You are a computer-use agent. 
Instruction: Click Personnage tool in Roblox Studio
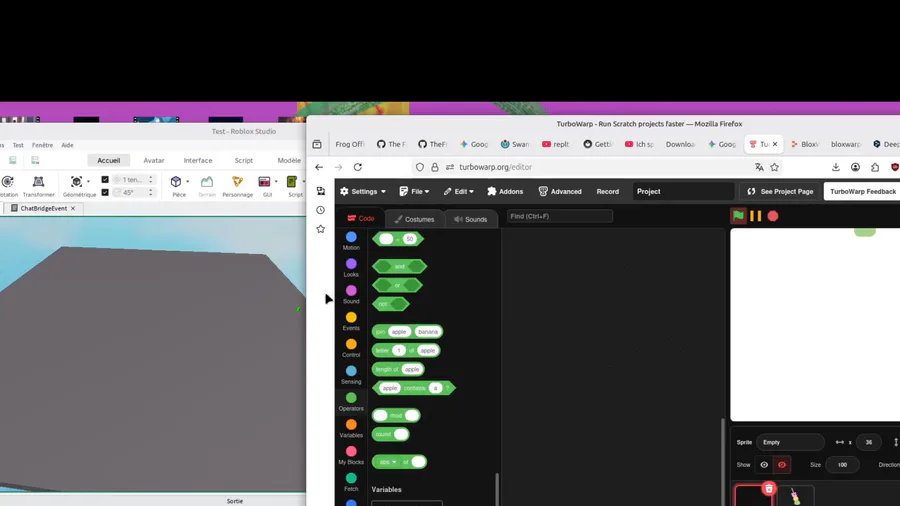point(237,186)
